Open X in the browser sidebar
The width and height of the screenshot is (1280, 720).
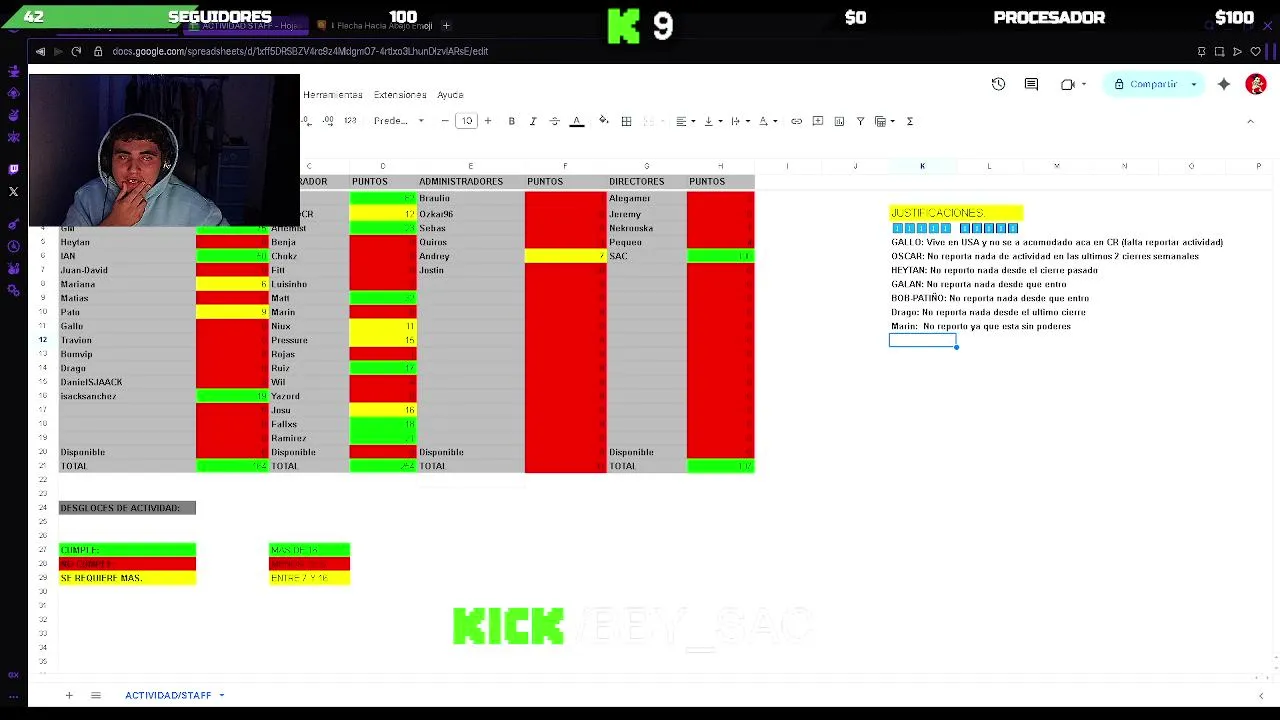[13, 191]
